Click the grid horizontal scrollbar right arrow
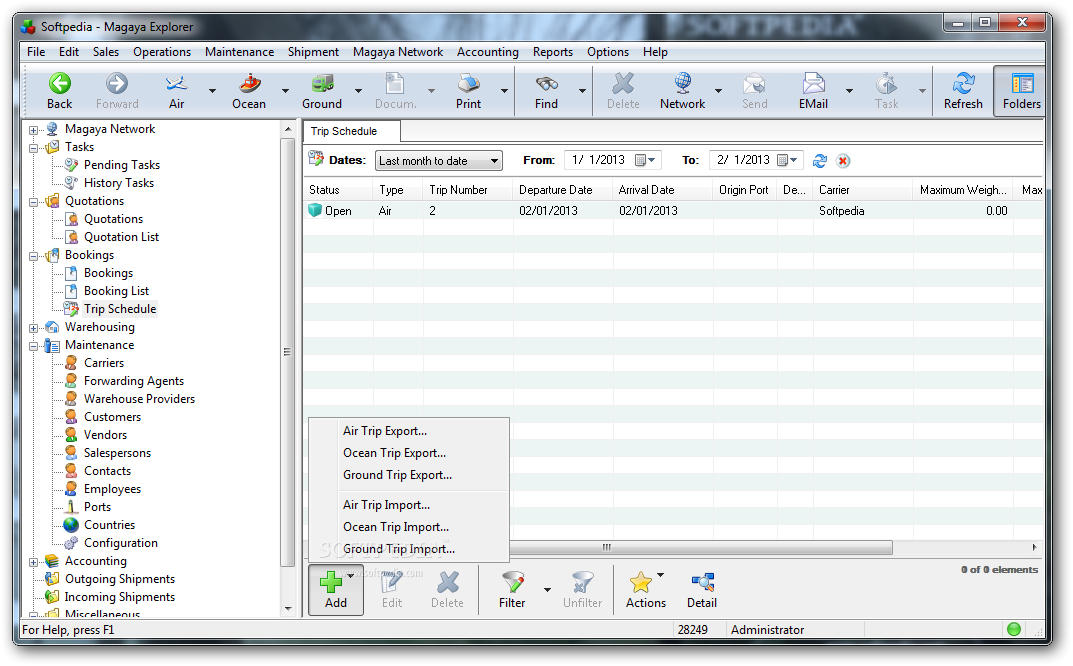The height and width of the screenshot is (666, 1073). [1034, 548]
